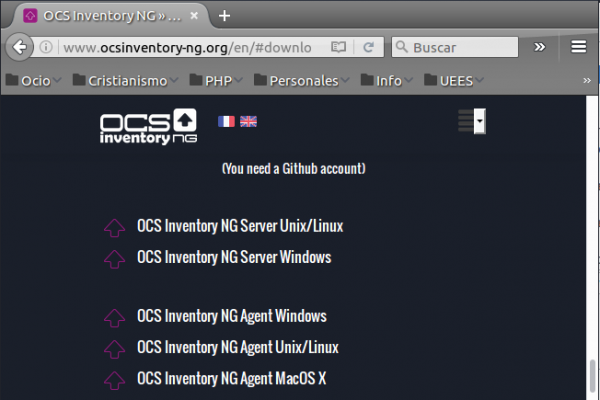Open the Info bookmarks folder
Viewport: 600px width, 400px height.
click(x=386, y=80)
